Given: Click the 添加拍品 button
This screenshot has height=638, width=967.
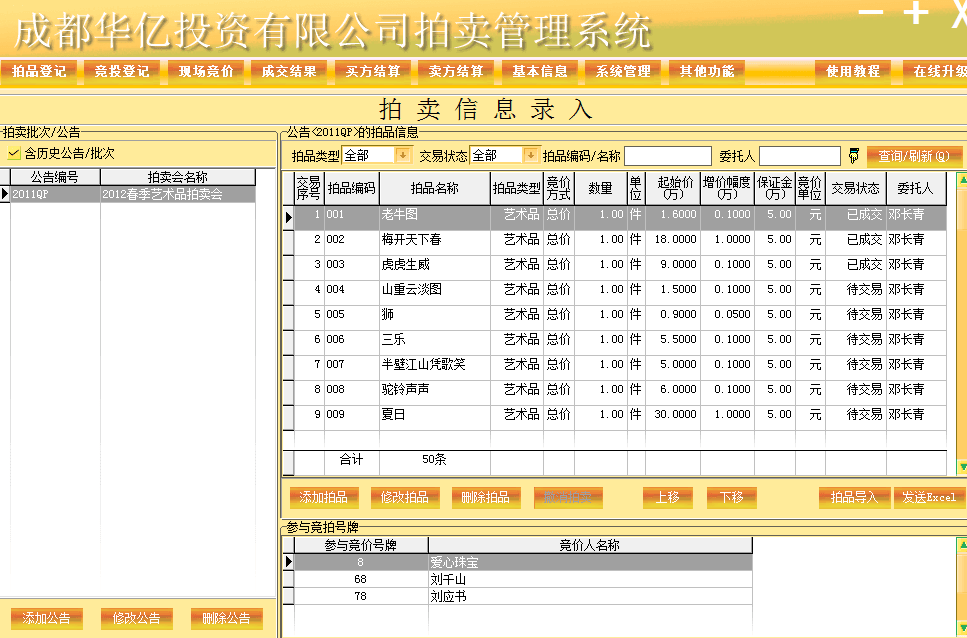Looking at the screenshot, I should tap(324, 497).
